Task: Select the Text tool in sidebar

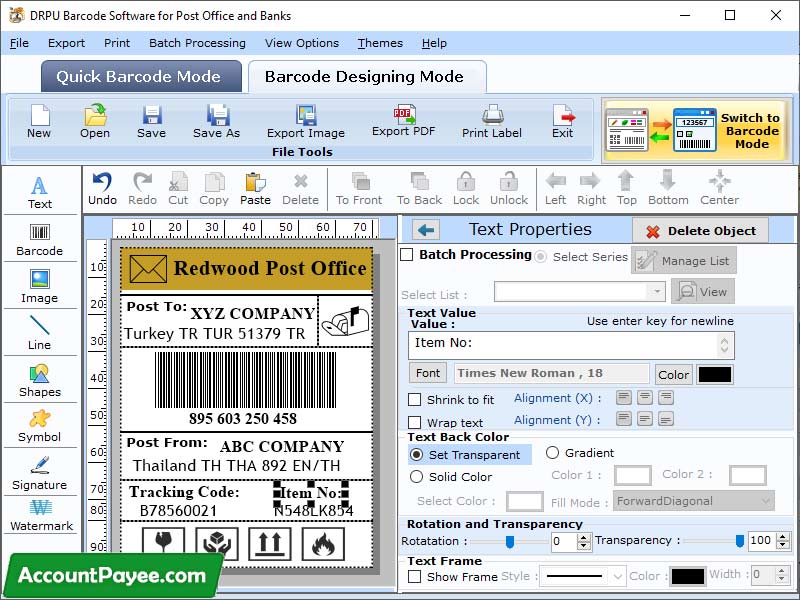Action: click(x=40, y=192)
